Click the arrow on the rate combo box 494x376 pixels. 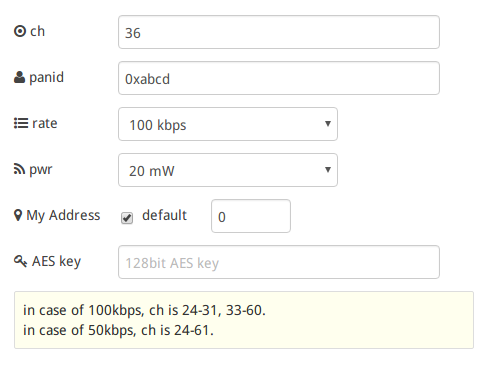[328, 124]
